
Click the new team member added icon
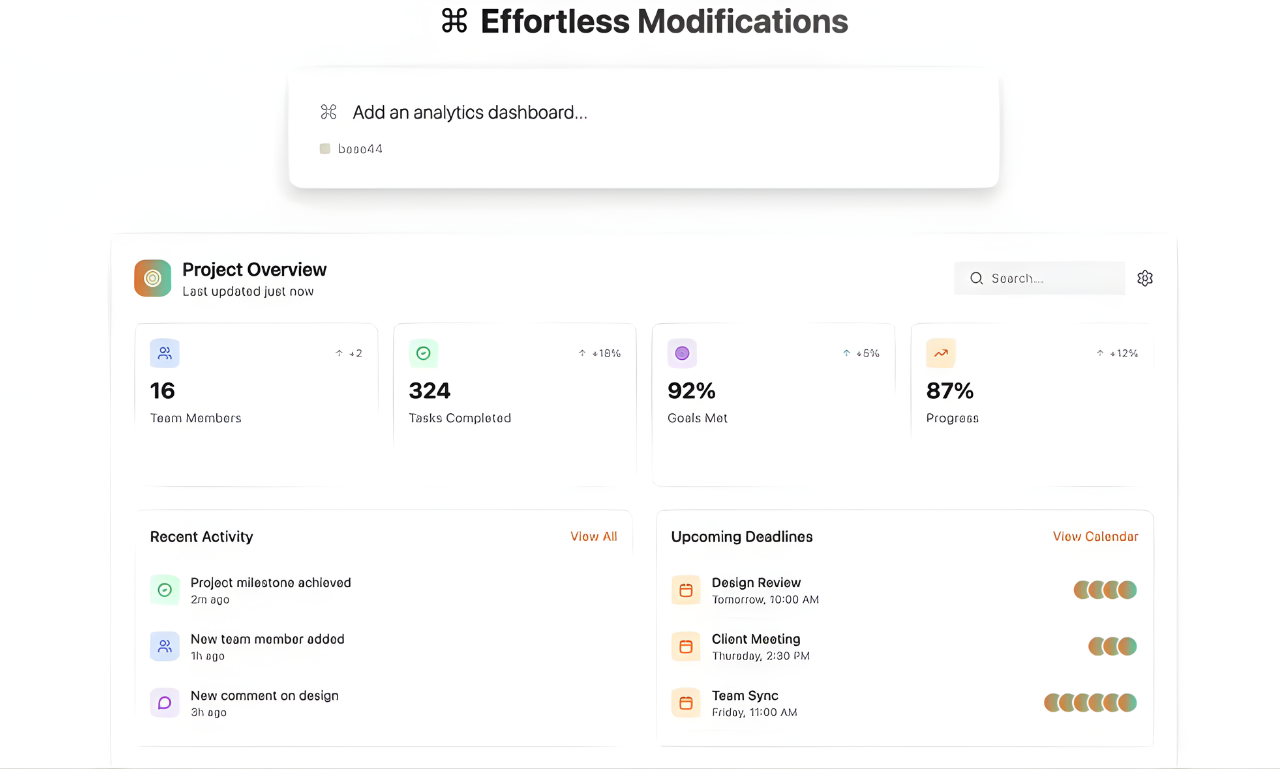[165, 646]
